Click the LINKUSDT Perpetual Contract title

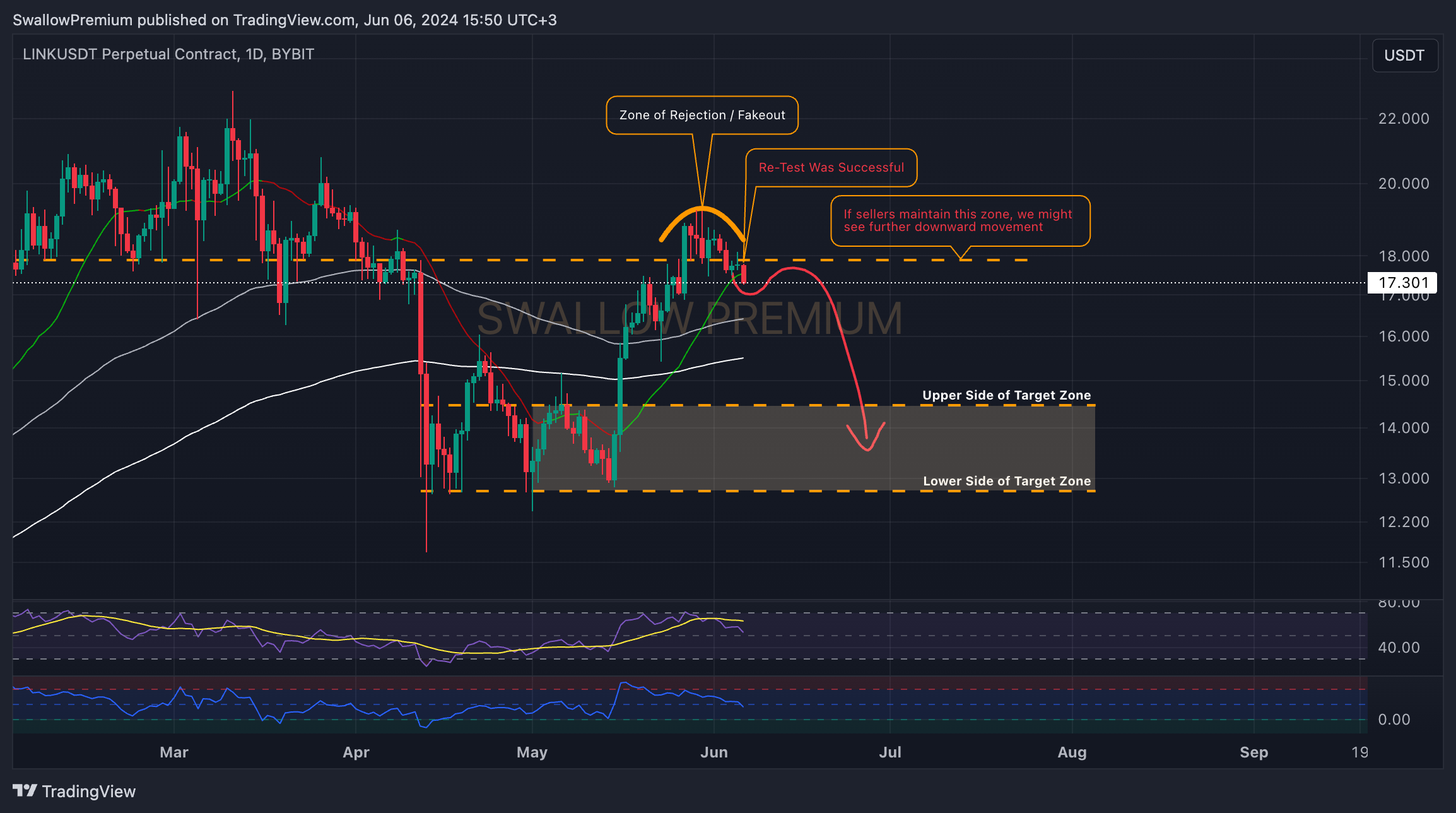[x=168, y=54]
